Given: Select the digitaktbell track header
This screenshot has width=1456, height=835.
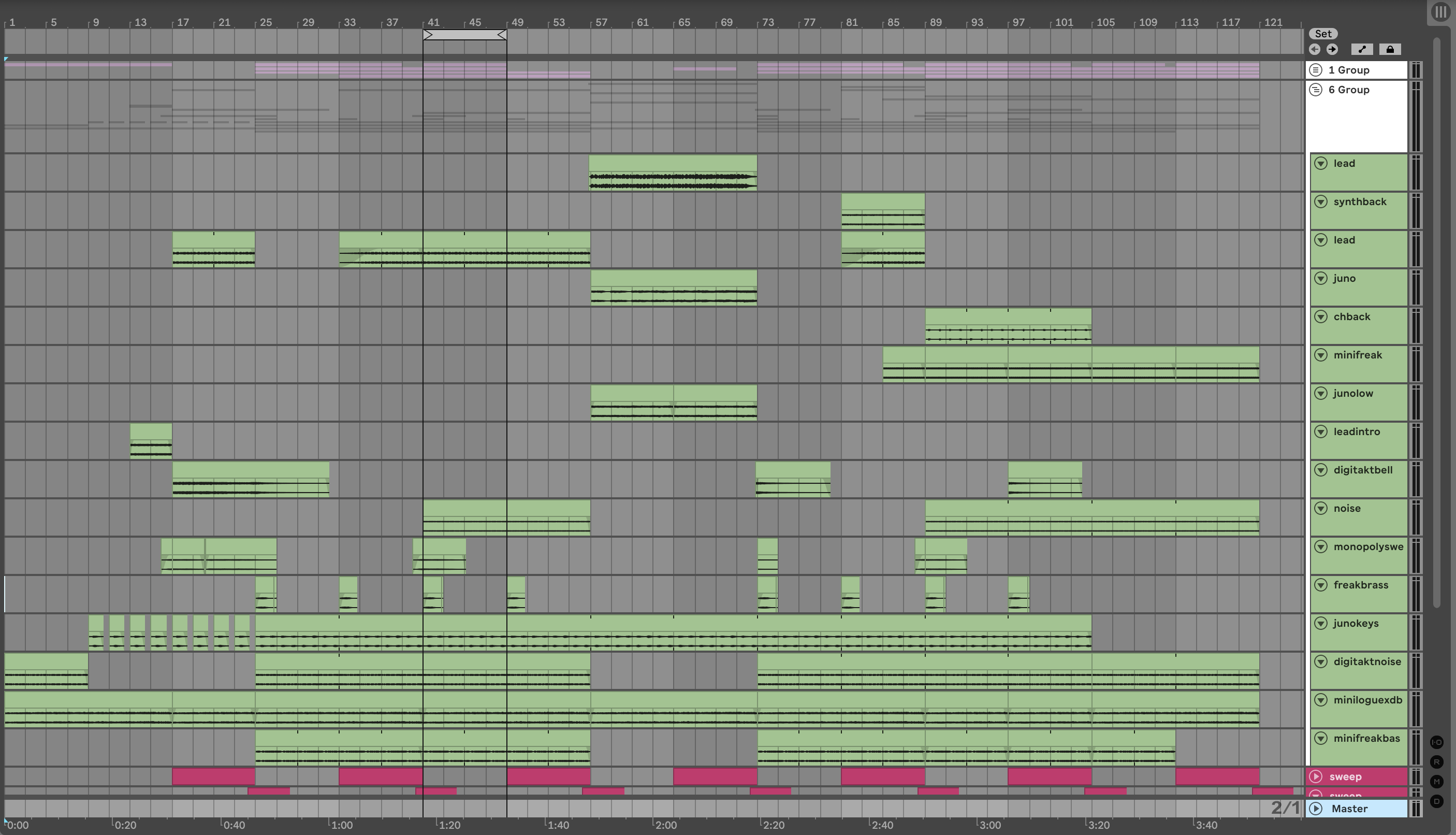Looking at the screenshot, I should [1363, 470].
